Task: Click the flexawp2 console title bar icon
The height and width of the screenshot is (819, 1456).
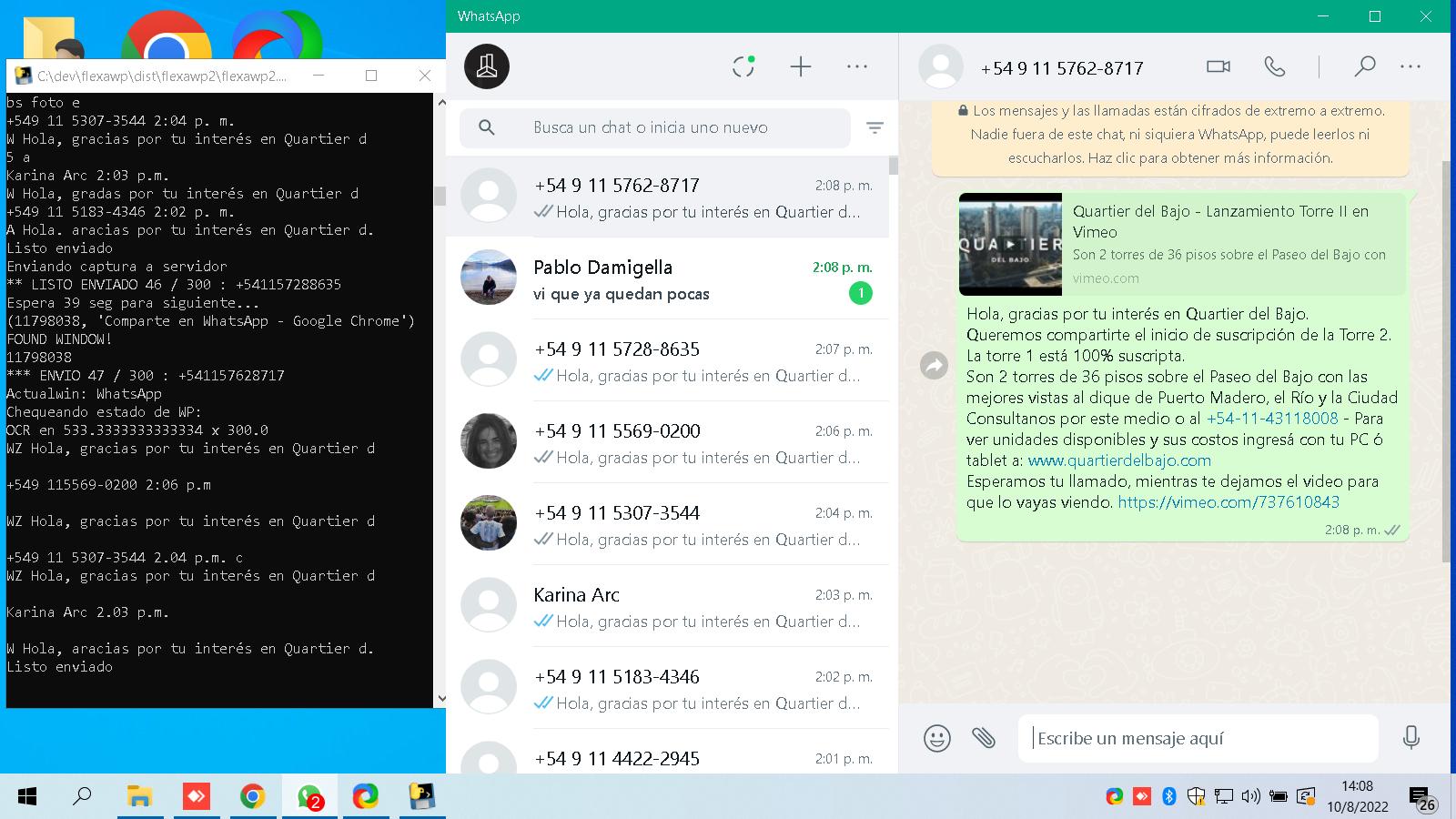Action: click(23, 76)
